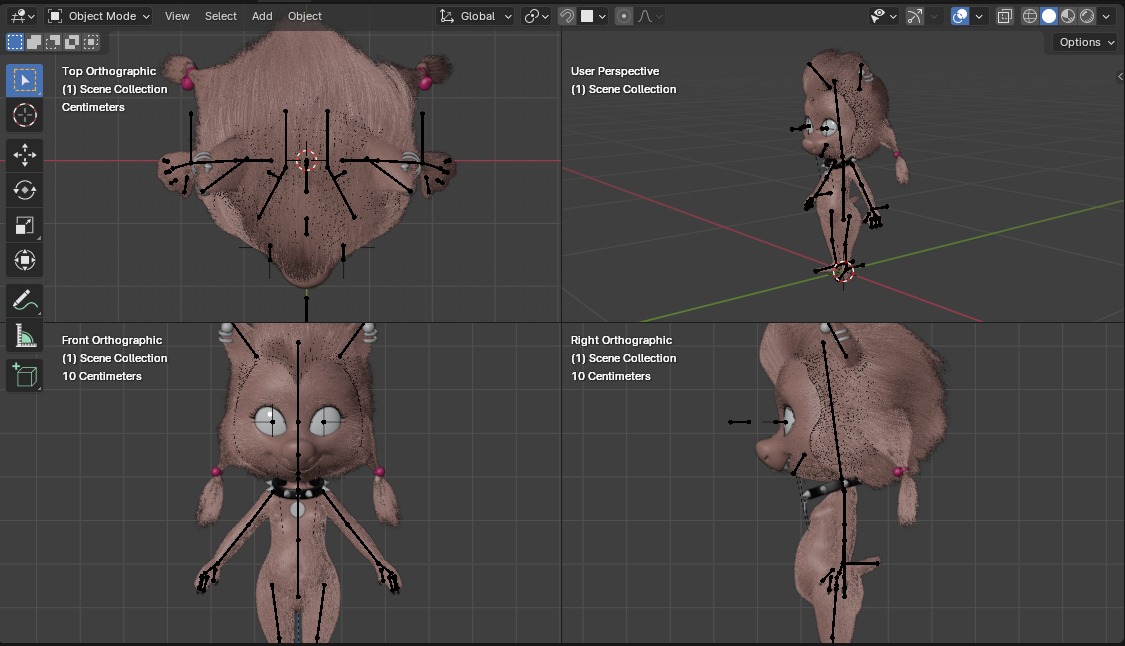Screen dimensions: 1125x646
Task: Switch to wireframe viewport shading
Action: tap(1030, 16)
